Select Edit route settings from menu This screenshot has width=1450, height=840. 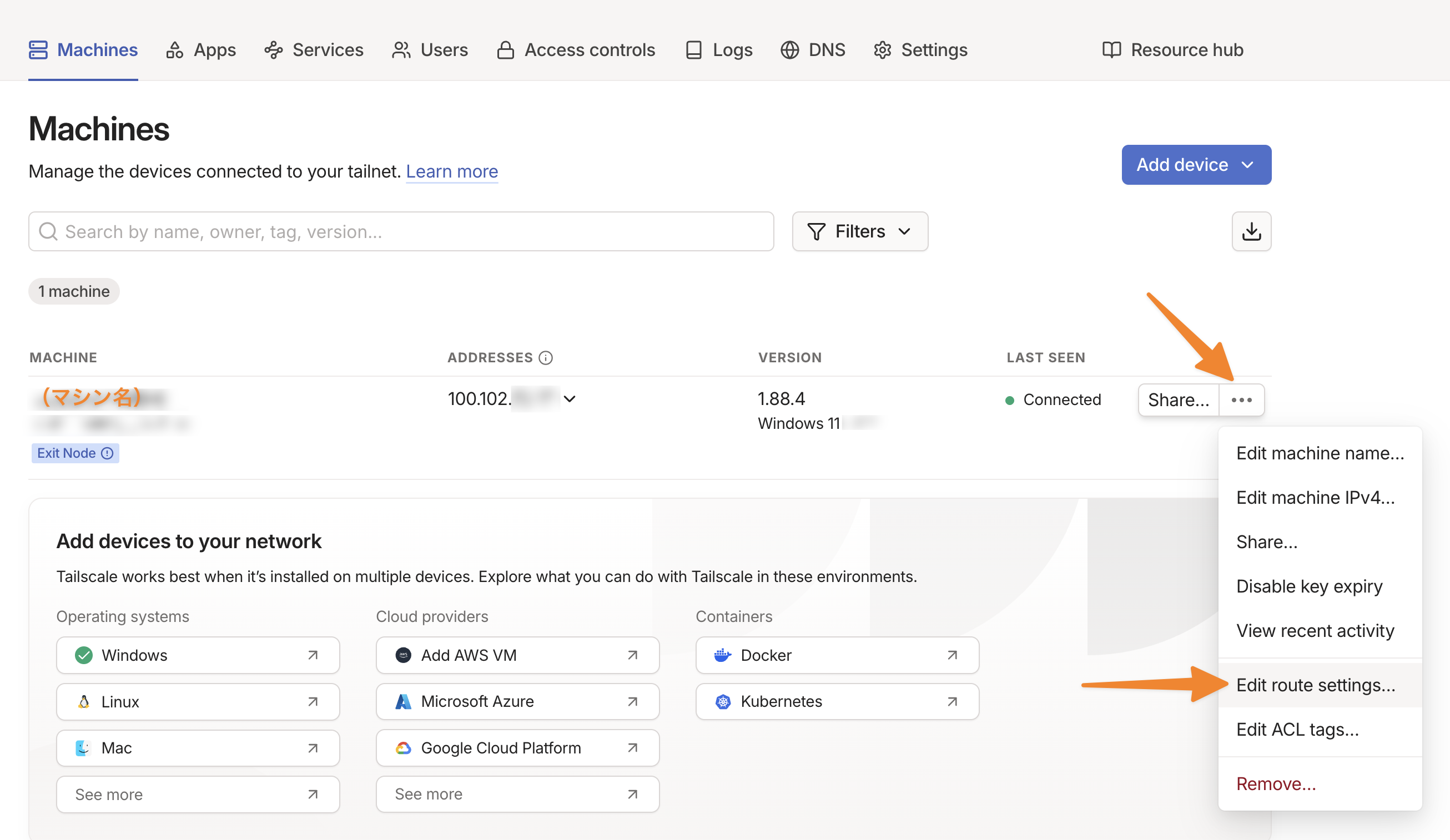point(1315,685)
